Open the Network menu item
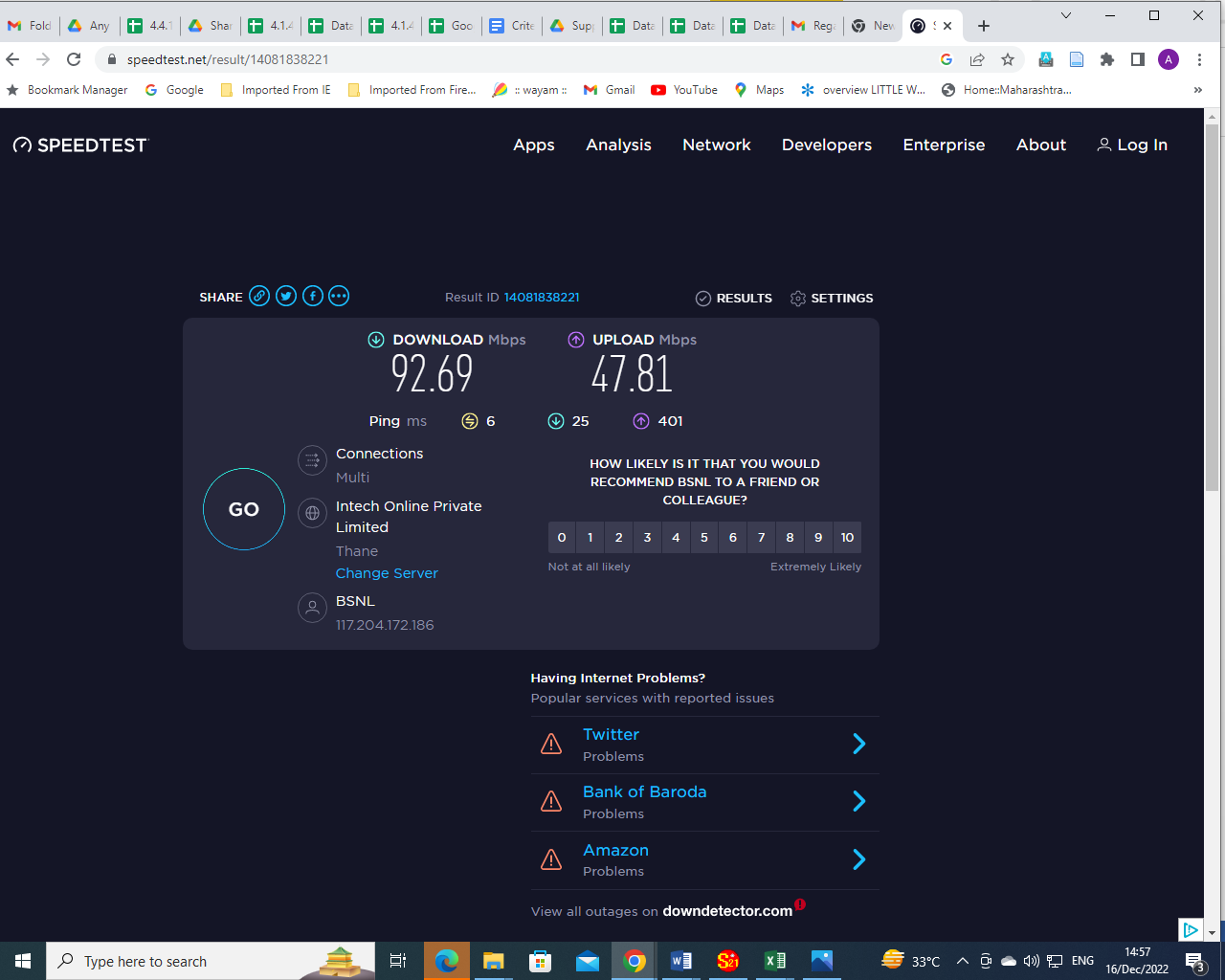This screenshot has height=980, width=1225. [x=716, y=145]
